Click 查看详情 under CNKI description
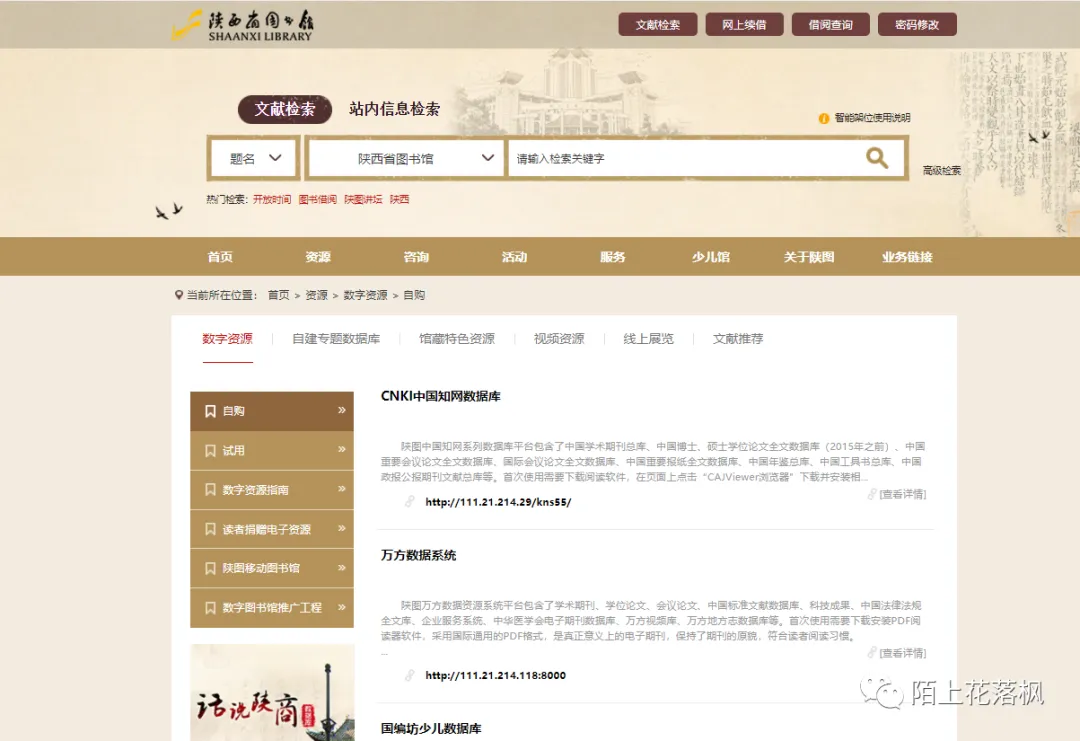 point(902,494)
